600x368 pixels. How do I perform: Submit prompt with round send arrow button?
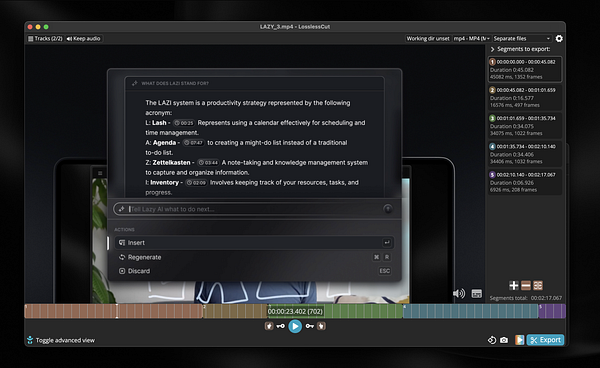coord(387,209)
